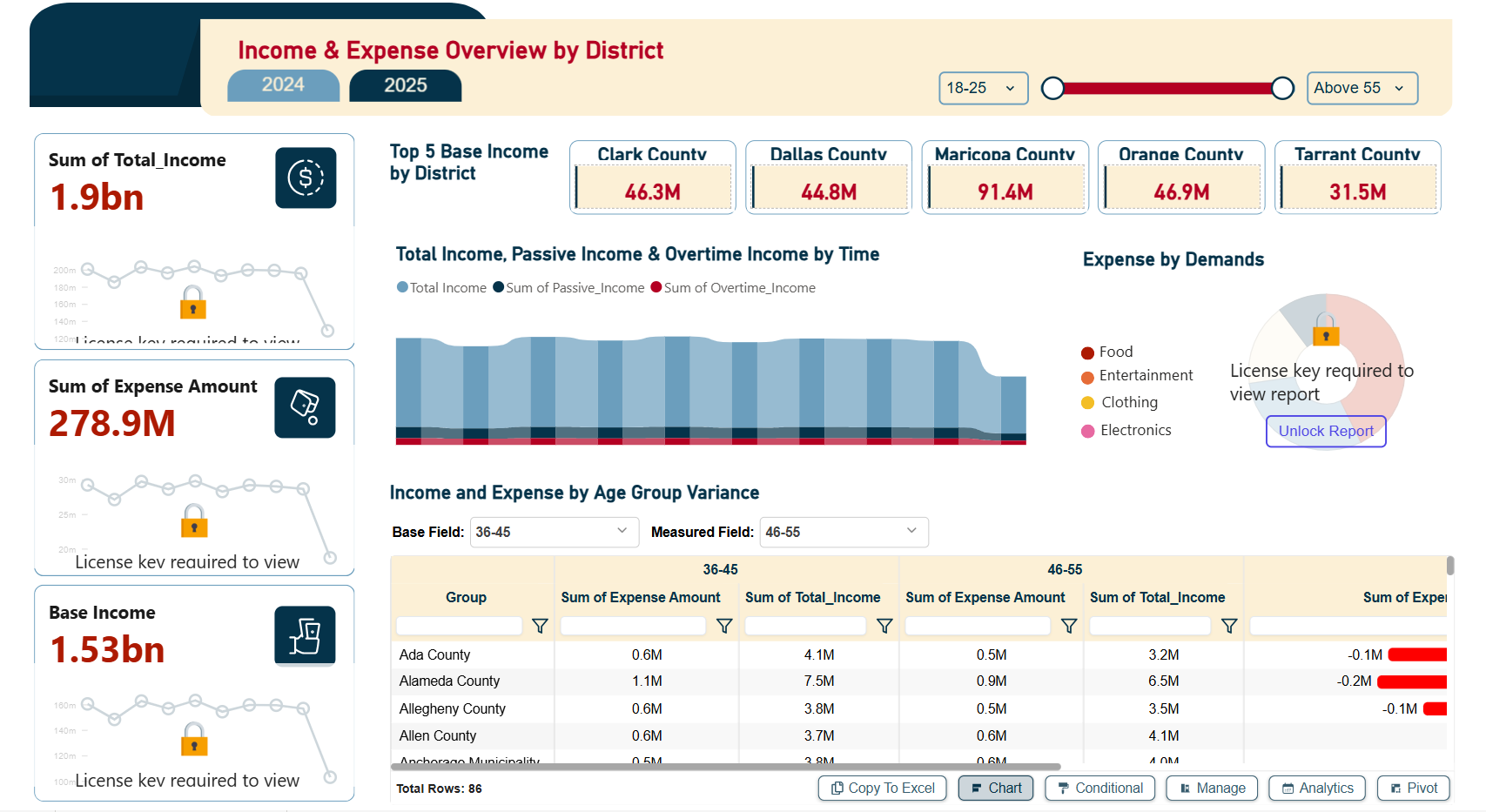
Task: Toggle Sum of Passive_Income legend marker
Action: click(499, 287)
